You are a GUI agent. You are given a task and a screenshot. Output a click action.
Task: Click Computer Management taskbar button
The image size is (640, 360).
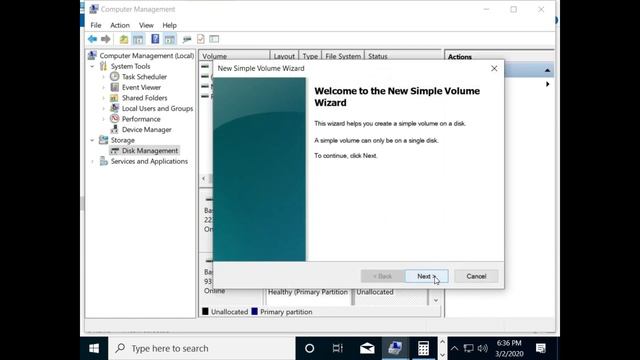tap(395, 349)
